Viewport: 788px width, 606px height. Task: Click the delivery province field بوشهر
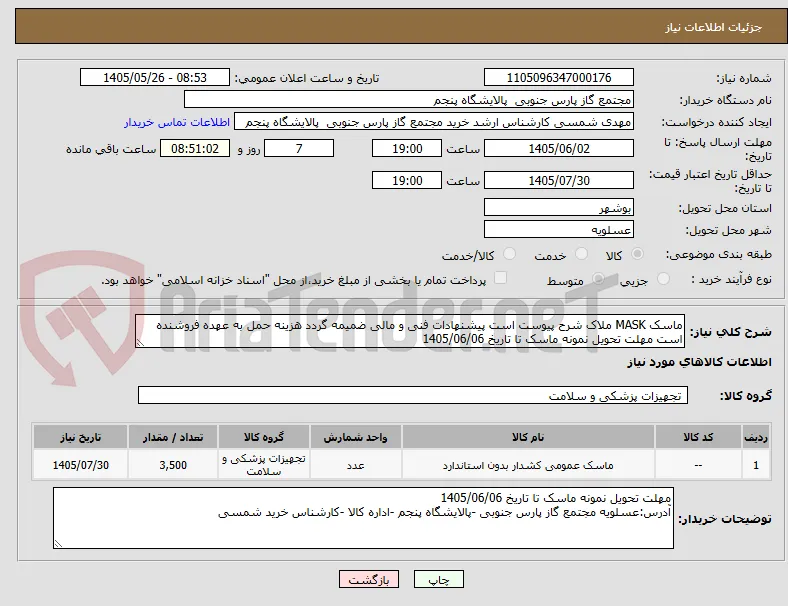pos(558,207)
